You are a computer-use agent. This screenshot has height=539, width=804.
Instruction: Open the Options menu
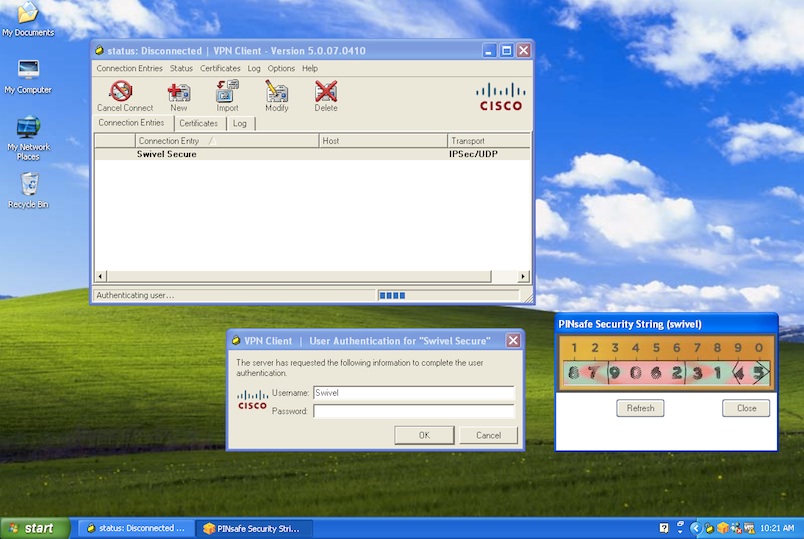(281, 68)
